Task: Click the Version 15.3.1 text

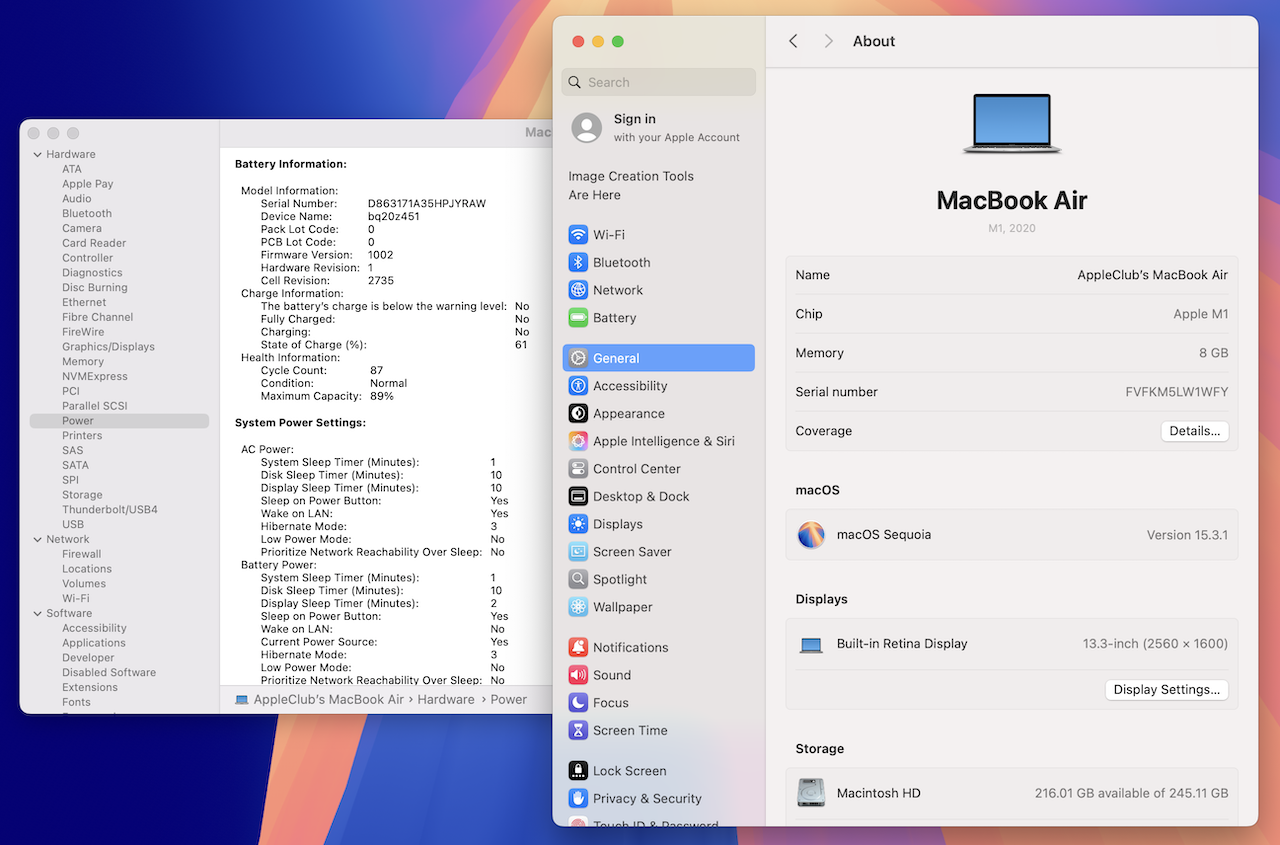Action: [x=1187, y=535]
